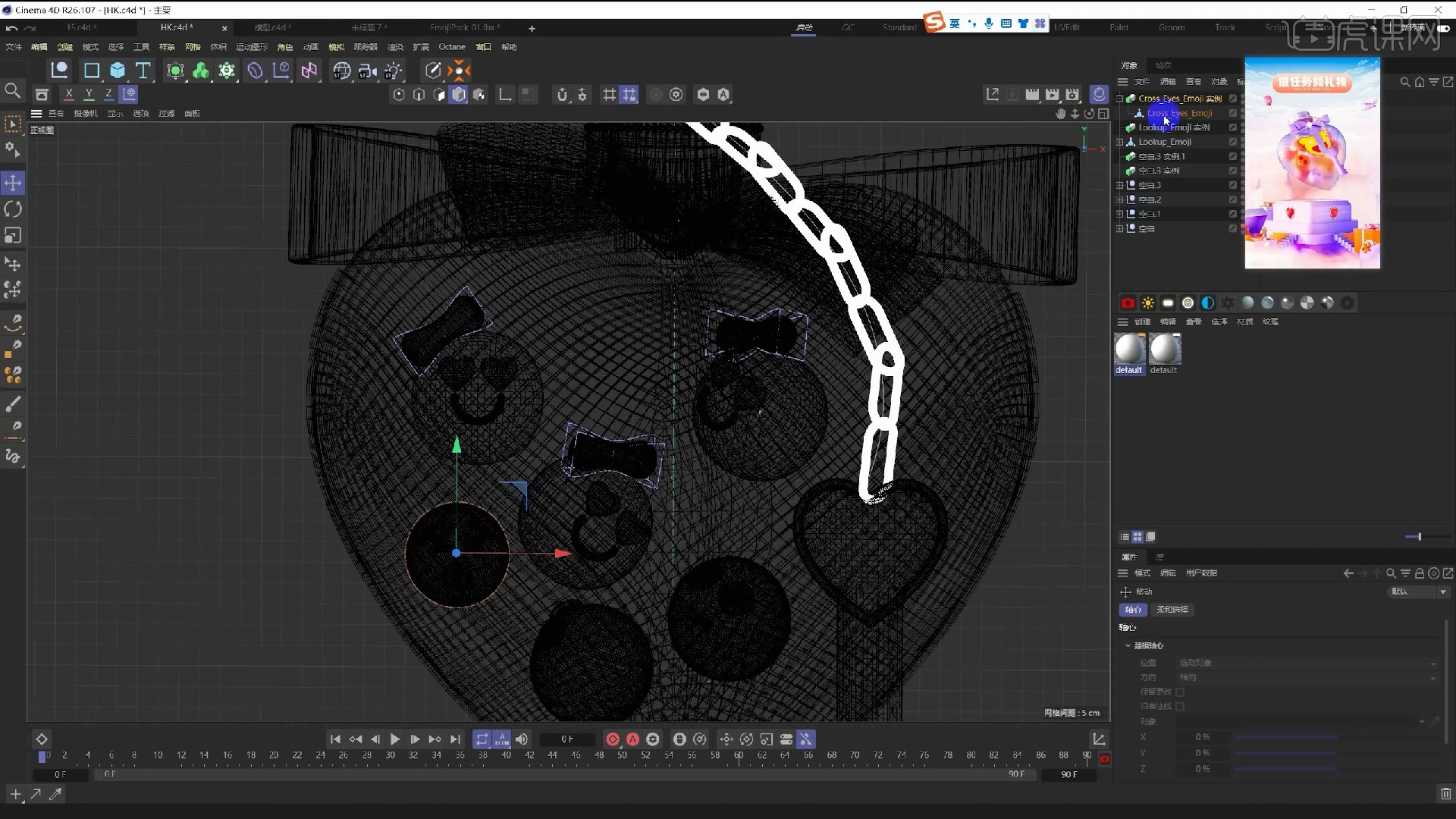Screen dimensions: 1456x819
Task: Collapse the 建模轴心 section in attributes
Action: 1128,645
